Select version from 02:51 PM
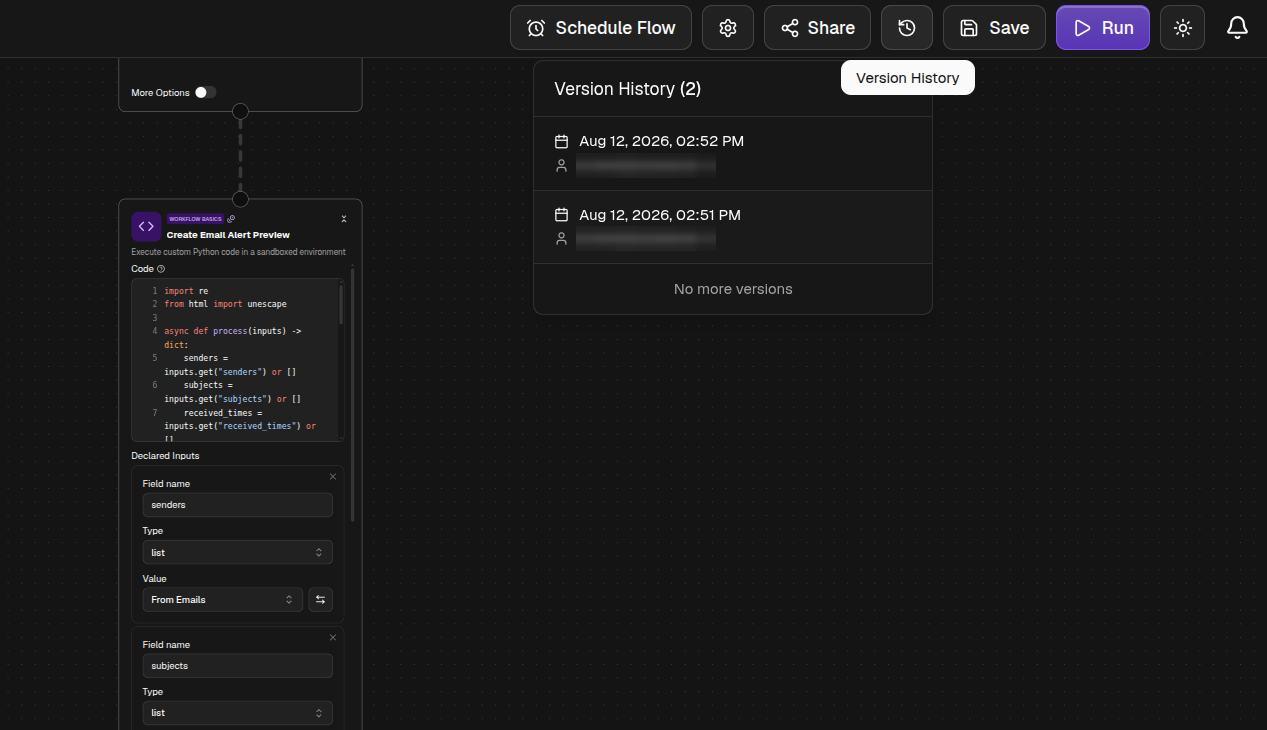This screenshot has width=1267, height=730. point(733,227)
